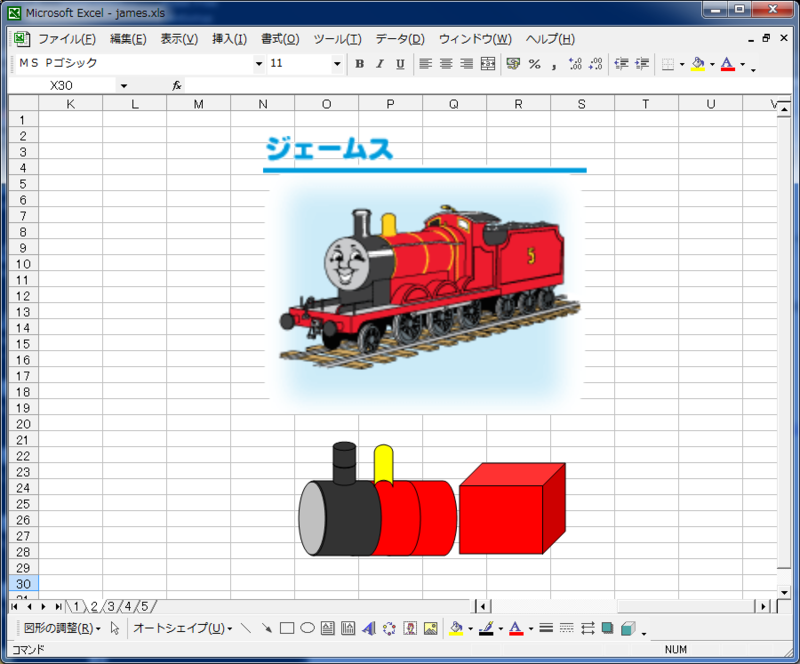The image size is (800, 664).
Task: Insert diagram or organization chart
Action: 389,628
